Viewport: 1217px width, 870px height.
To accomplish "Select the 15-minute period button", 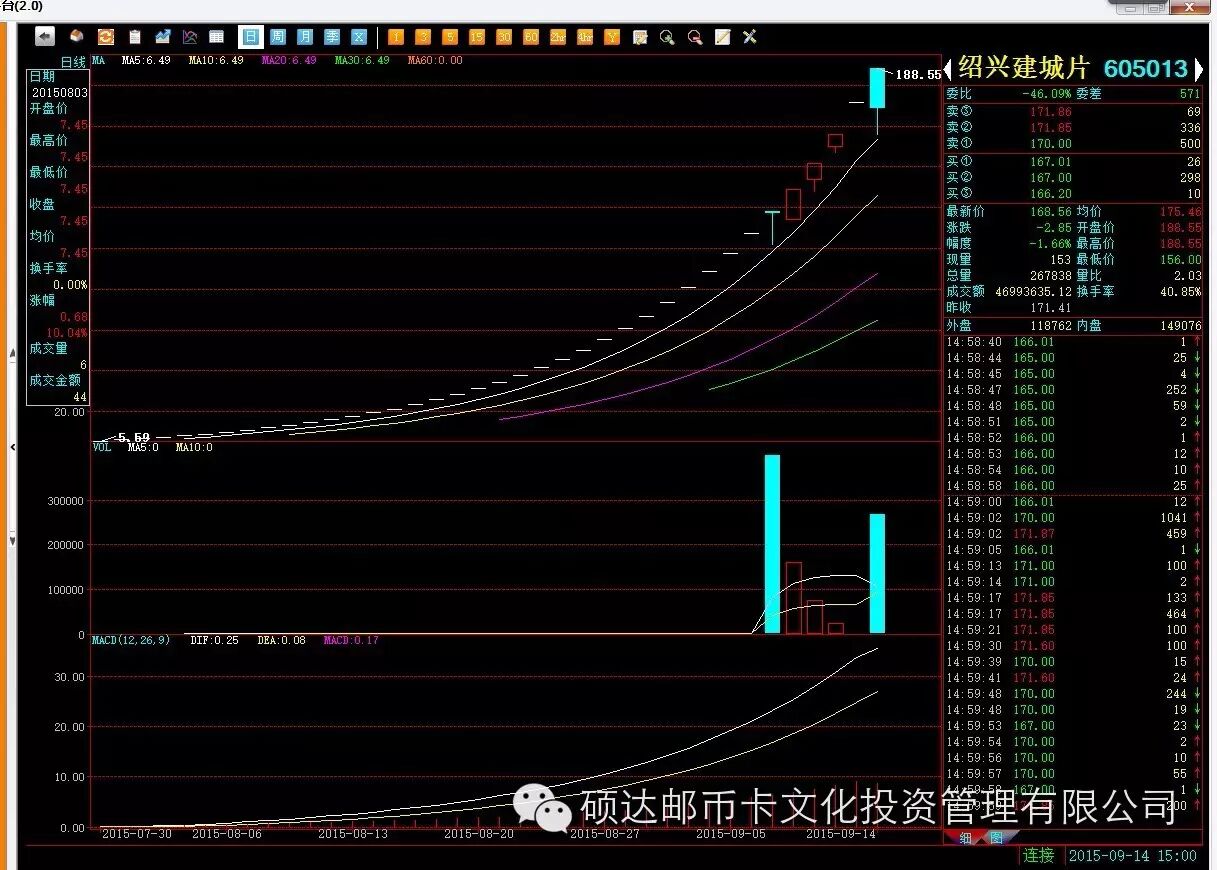I will click(x=477, y=37).
